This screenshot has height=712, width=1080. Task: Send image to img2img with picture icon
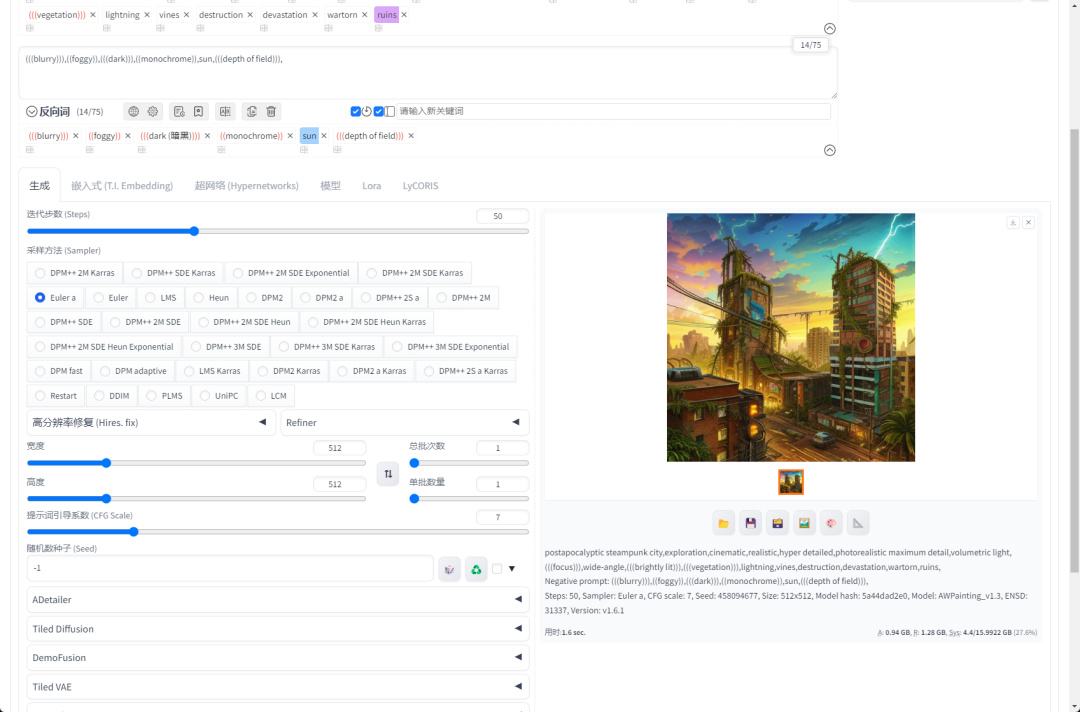tap(804, 523)
